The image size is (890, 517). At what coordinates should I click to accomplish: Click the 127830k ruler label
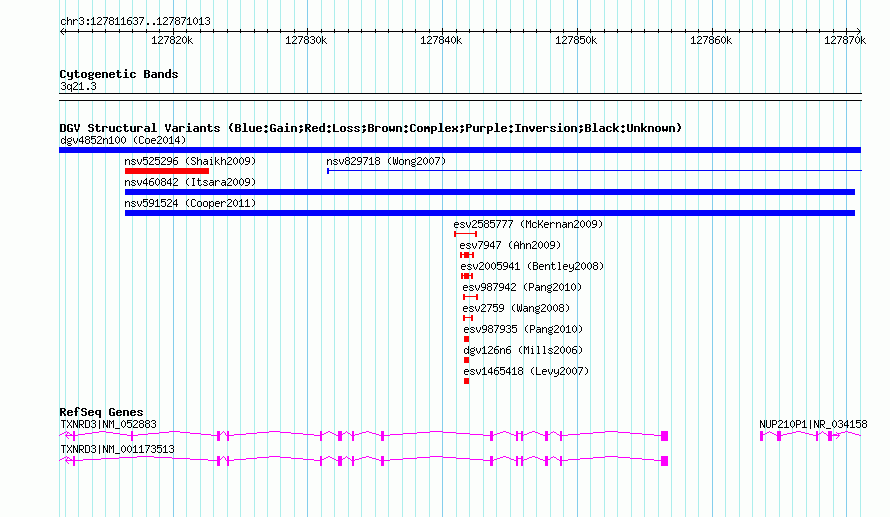point(307,40)
